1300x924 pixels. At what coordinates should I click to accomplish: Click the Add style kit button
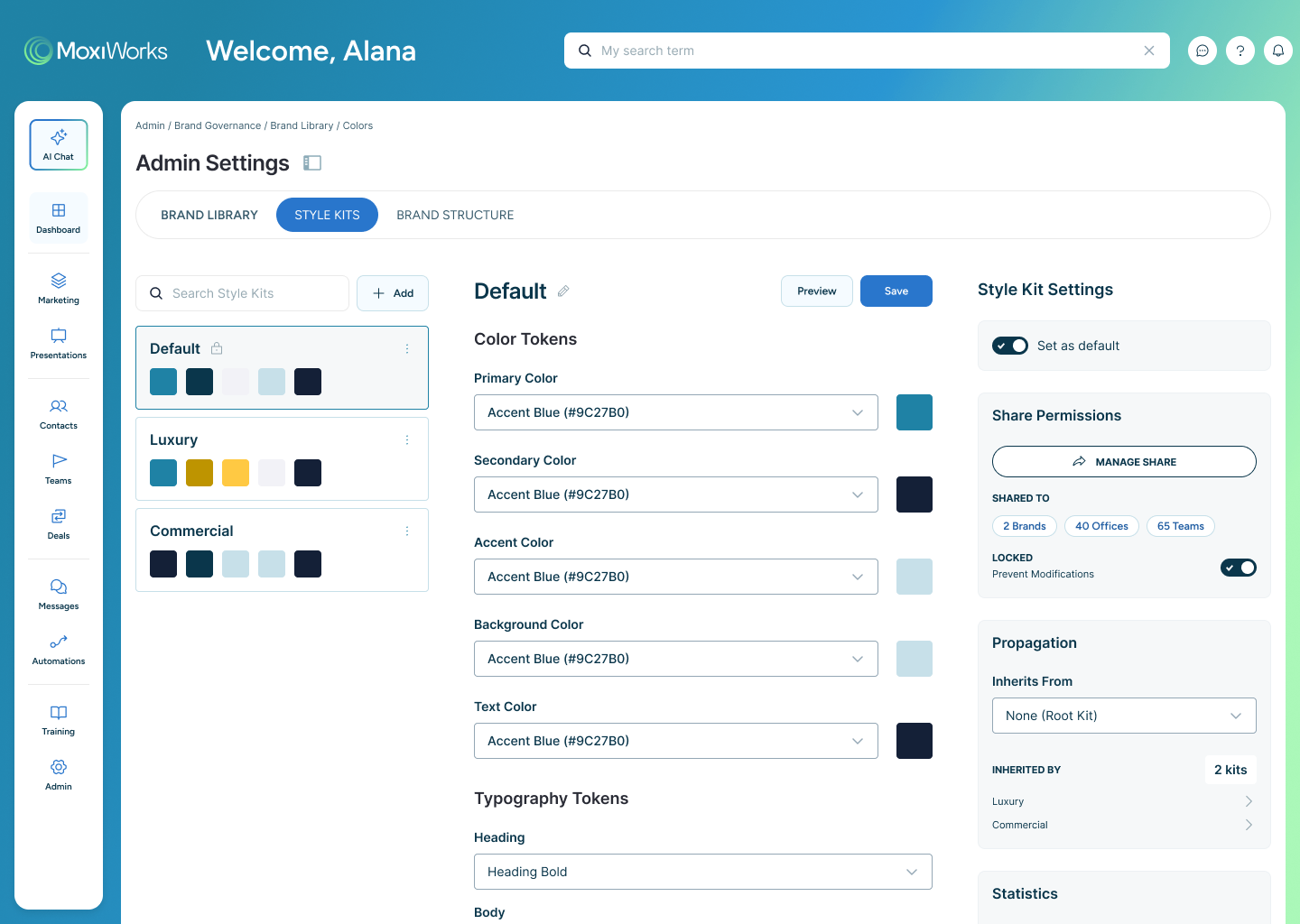coord(393,293)
